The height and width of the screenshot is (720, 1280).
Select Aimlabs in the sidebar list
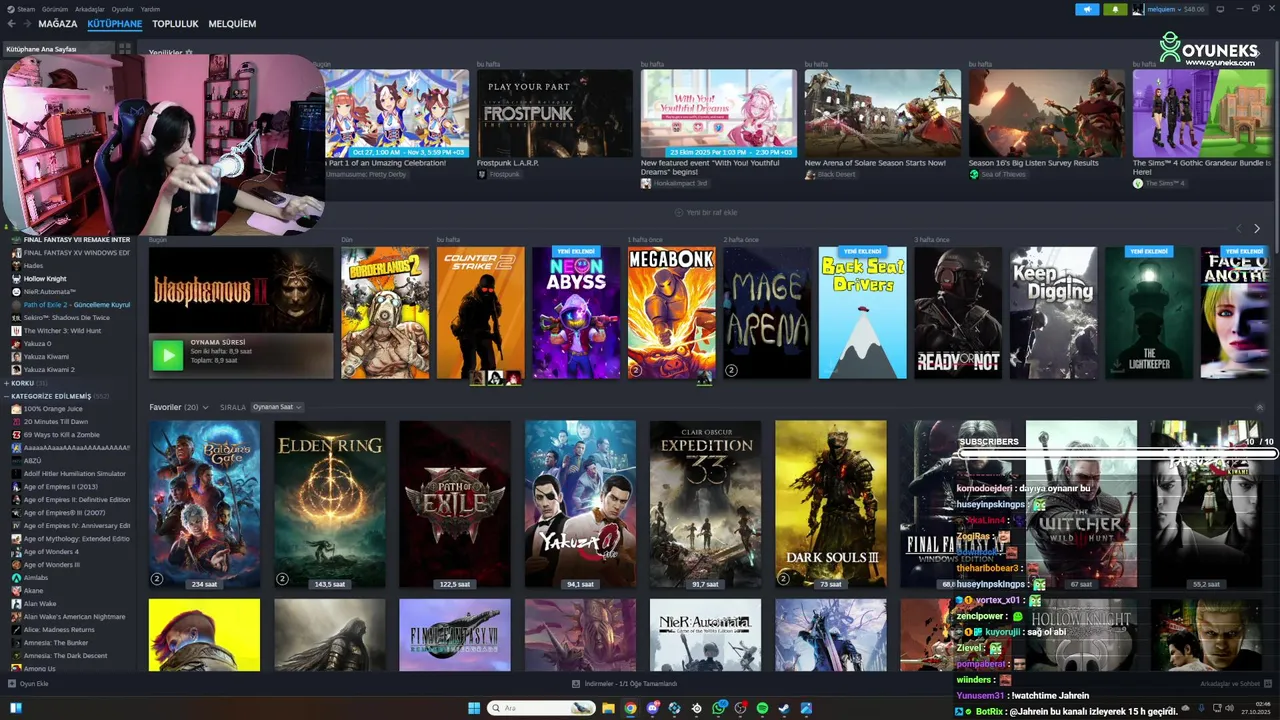click(x=70, y=578)
